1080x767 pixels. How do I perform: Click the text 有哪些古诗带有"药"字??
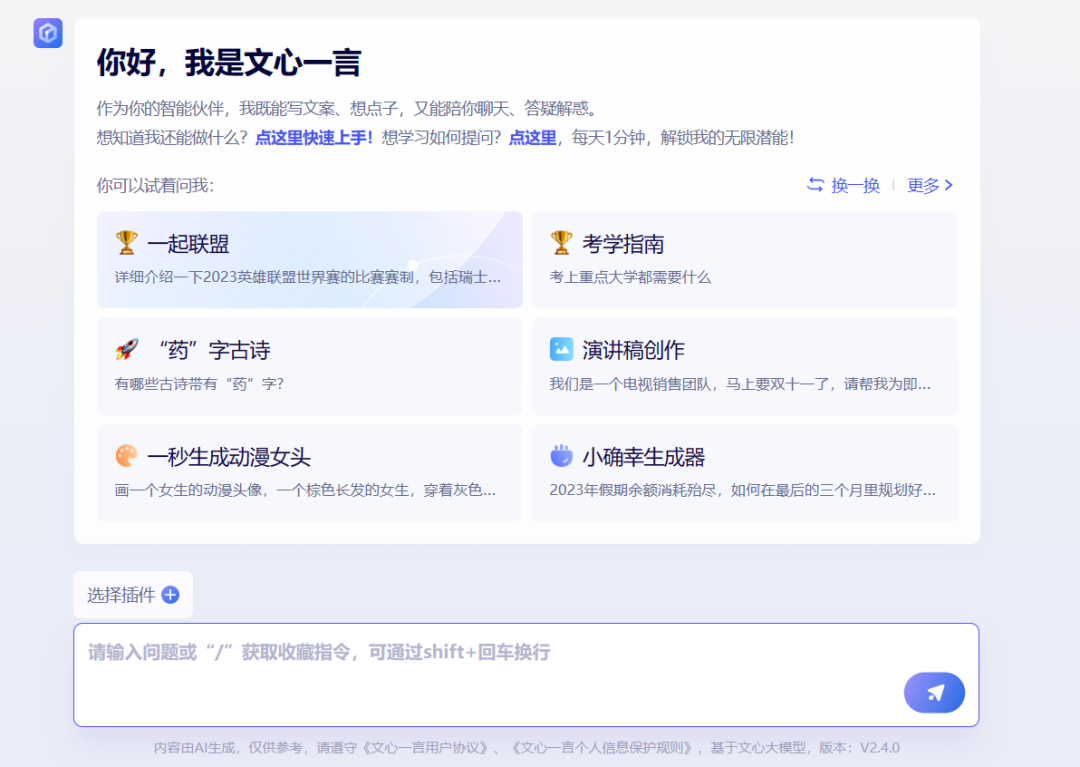pos(199,384)
